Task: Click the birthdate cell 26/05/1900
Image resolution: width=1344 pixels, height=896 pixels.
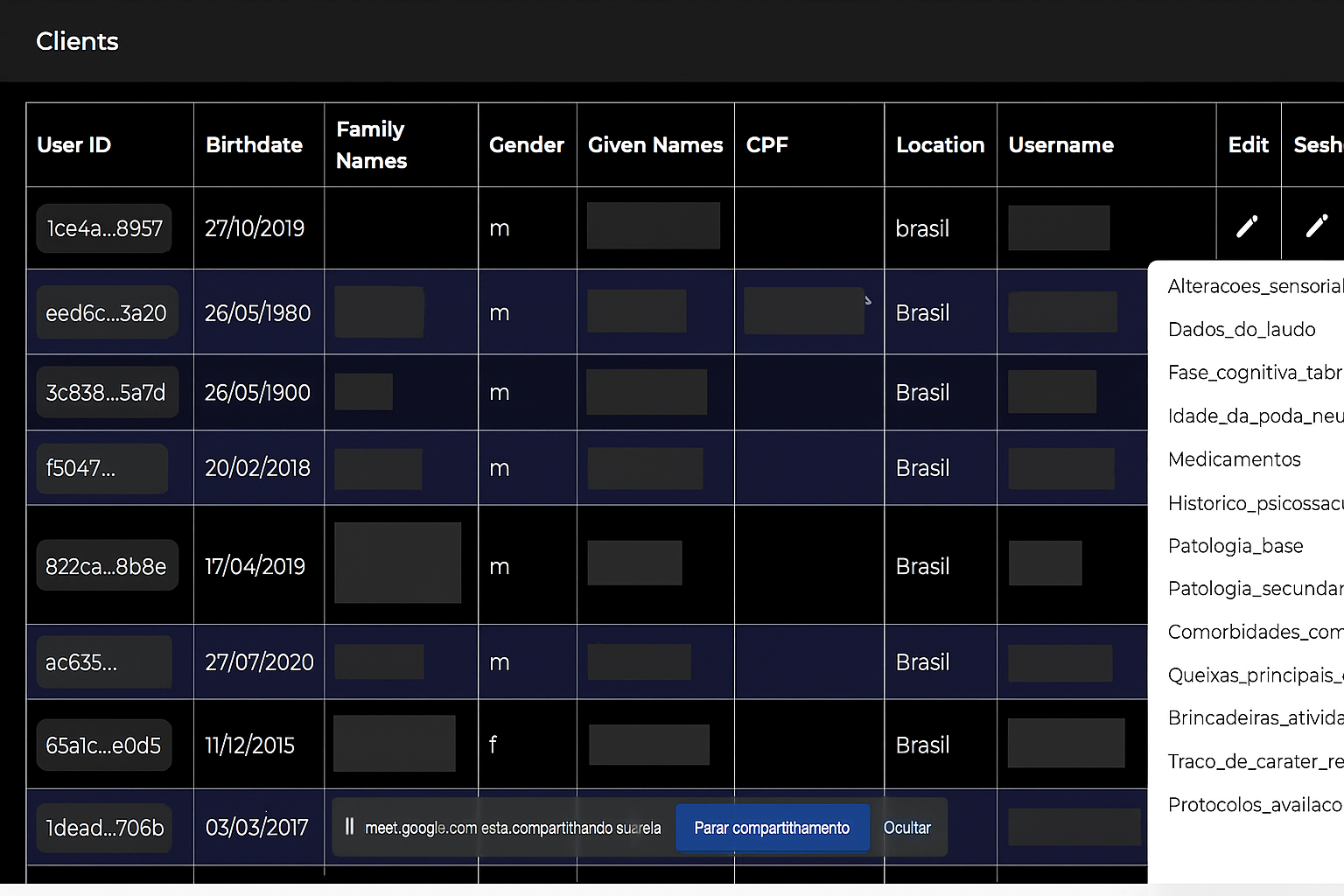Action: (257, 393)
